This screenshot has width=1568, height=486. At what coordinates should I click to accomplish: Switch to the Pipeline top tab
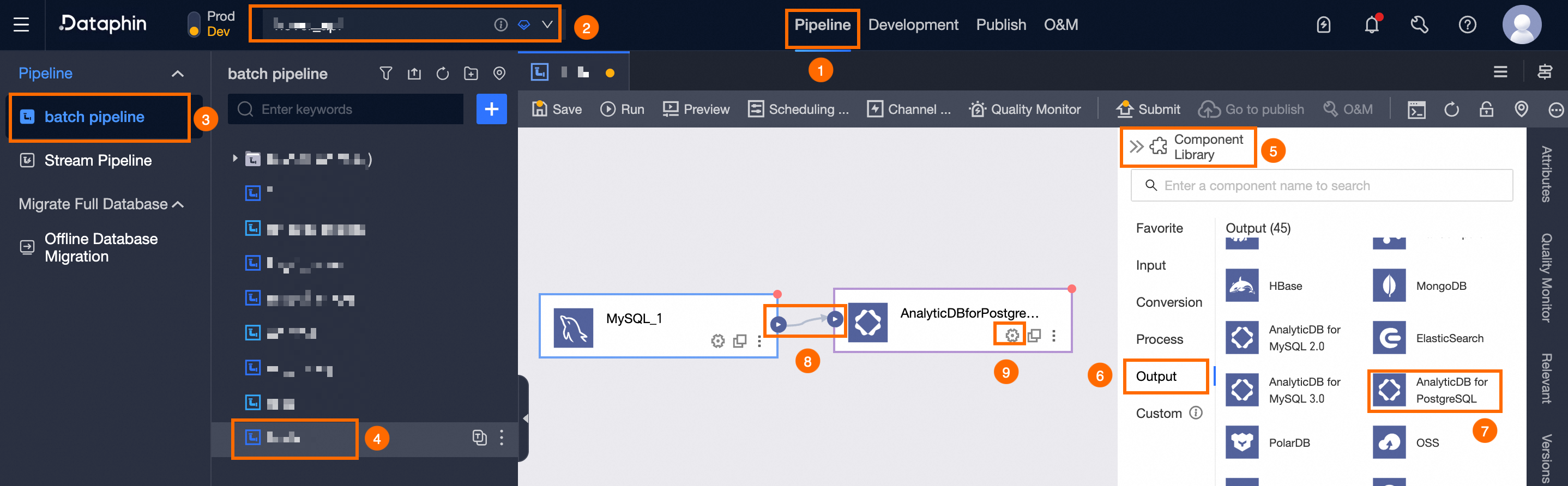pos(822,25)
